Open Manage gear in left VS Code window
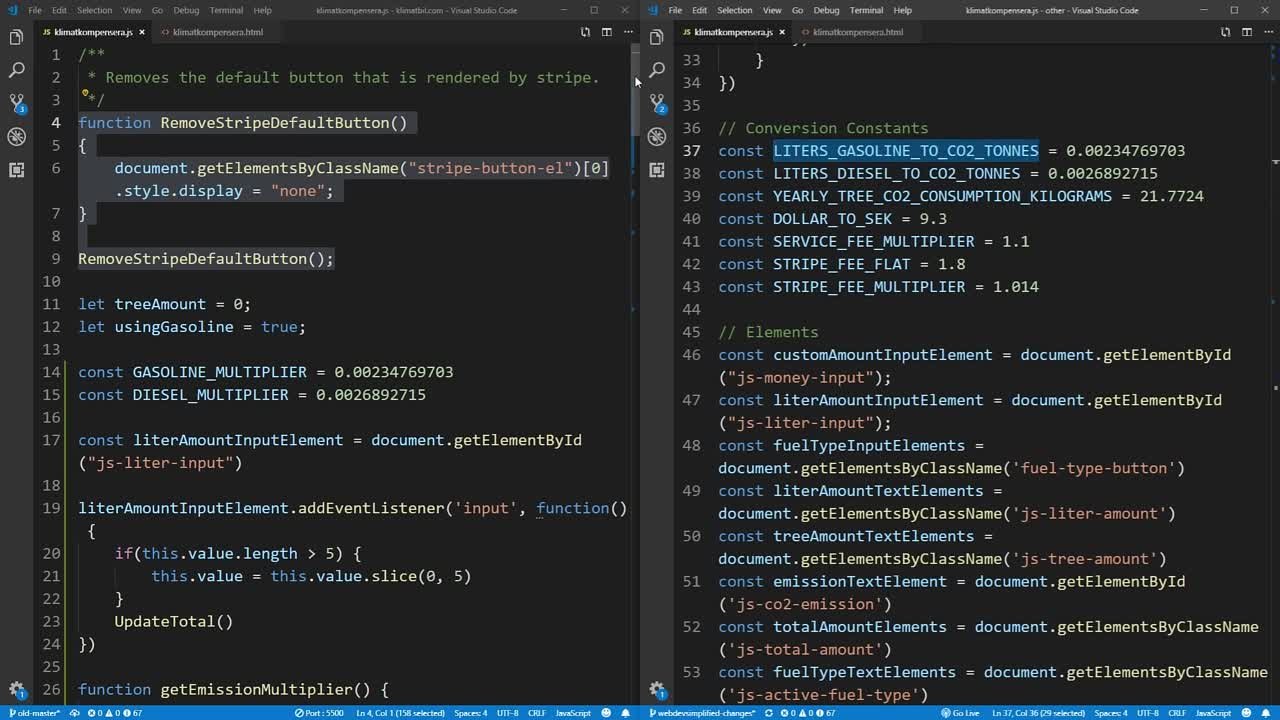The width and height of the screenshot is (1280, 720). pyautogui.click(x=16, y=689)
